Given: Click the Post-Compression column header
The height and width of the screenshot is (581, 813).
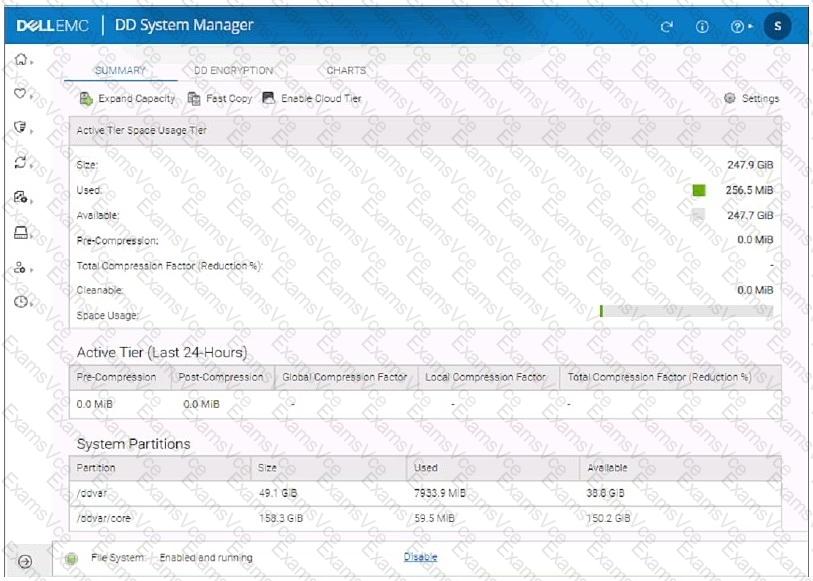Looking at the screenshot, I should coord(221,377).
